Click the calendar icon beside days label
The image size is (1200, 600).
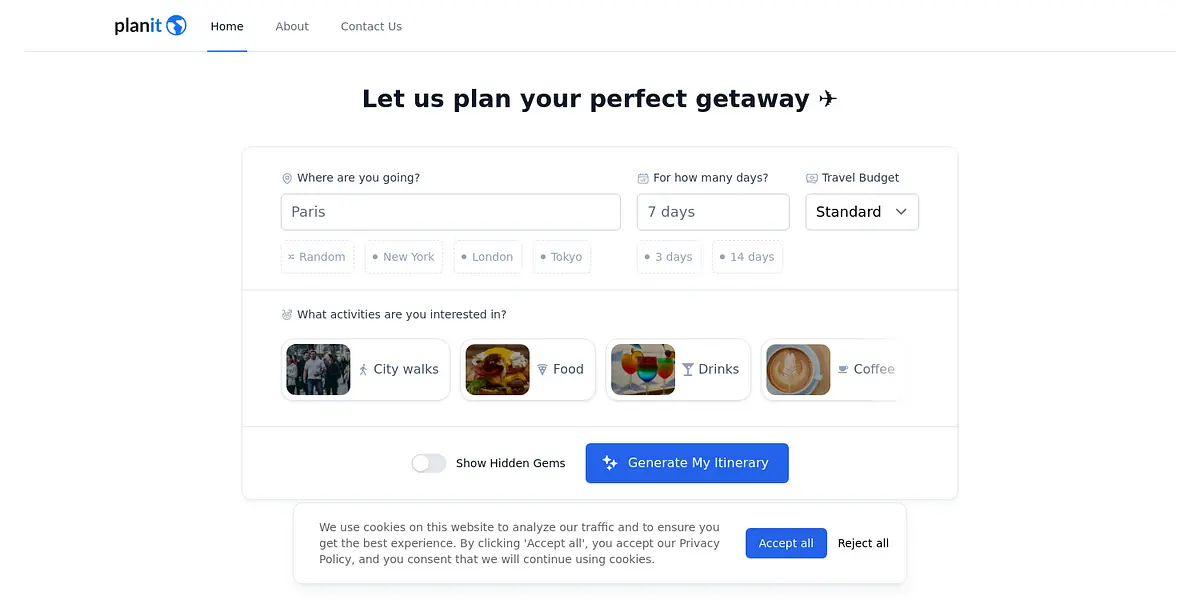tap(643, 178)
